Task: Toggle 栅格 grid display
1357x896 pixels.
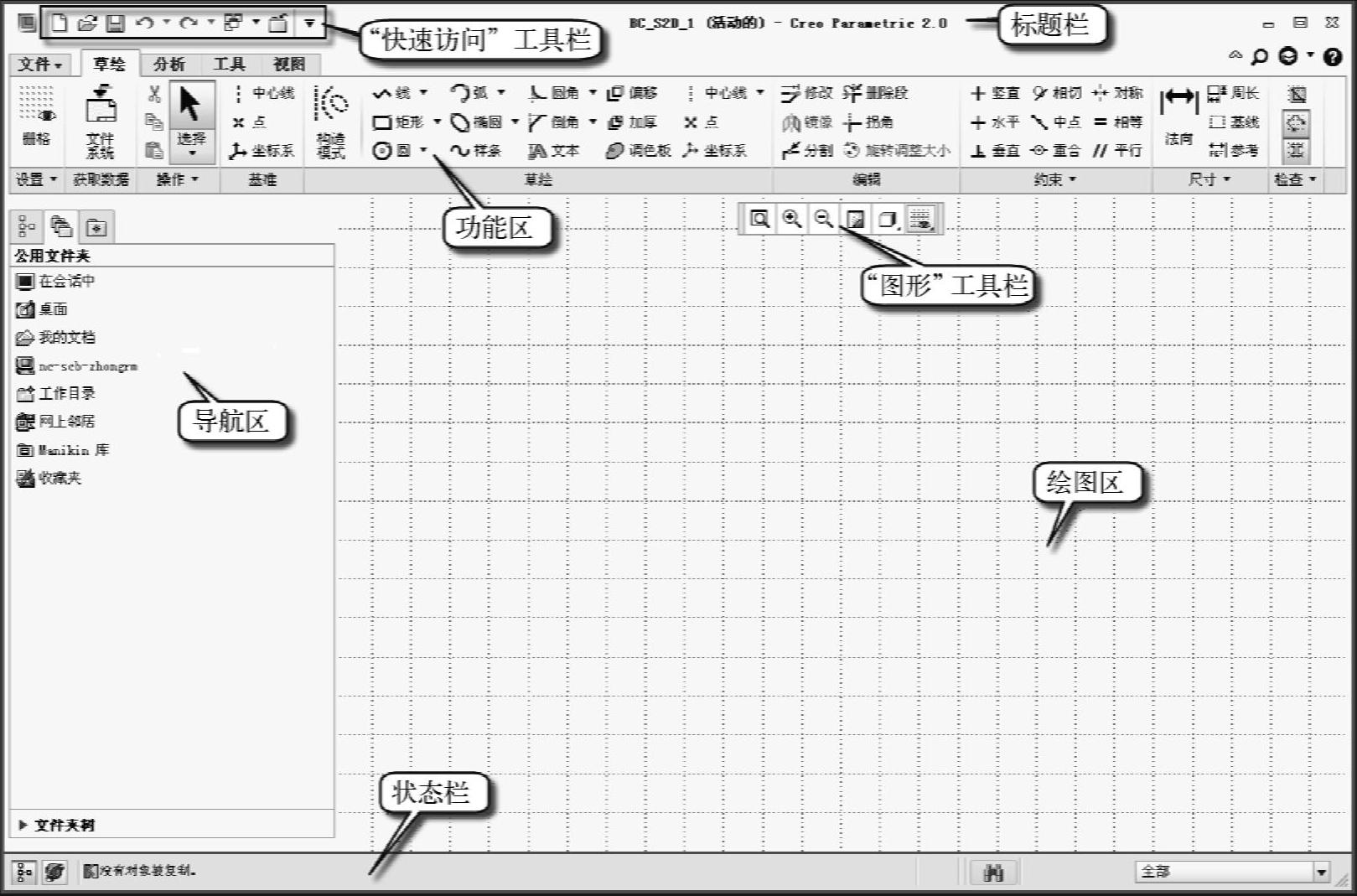Action: coord(36,116)
